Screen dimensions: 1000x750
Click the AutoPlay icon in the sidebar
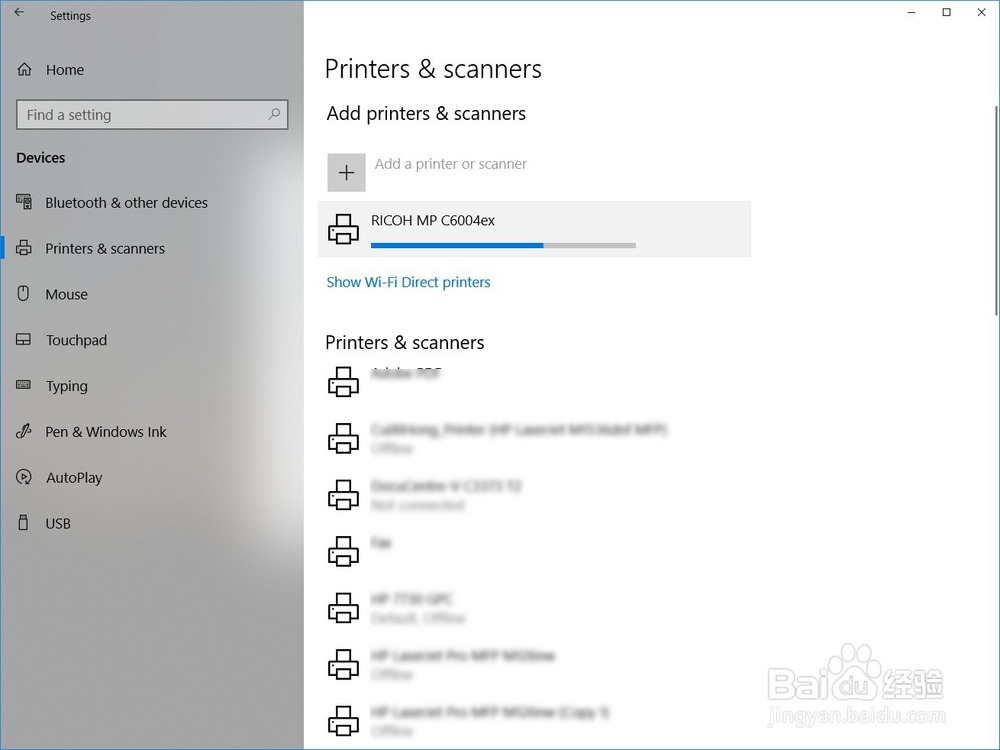point(24,476)
